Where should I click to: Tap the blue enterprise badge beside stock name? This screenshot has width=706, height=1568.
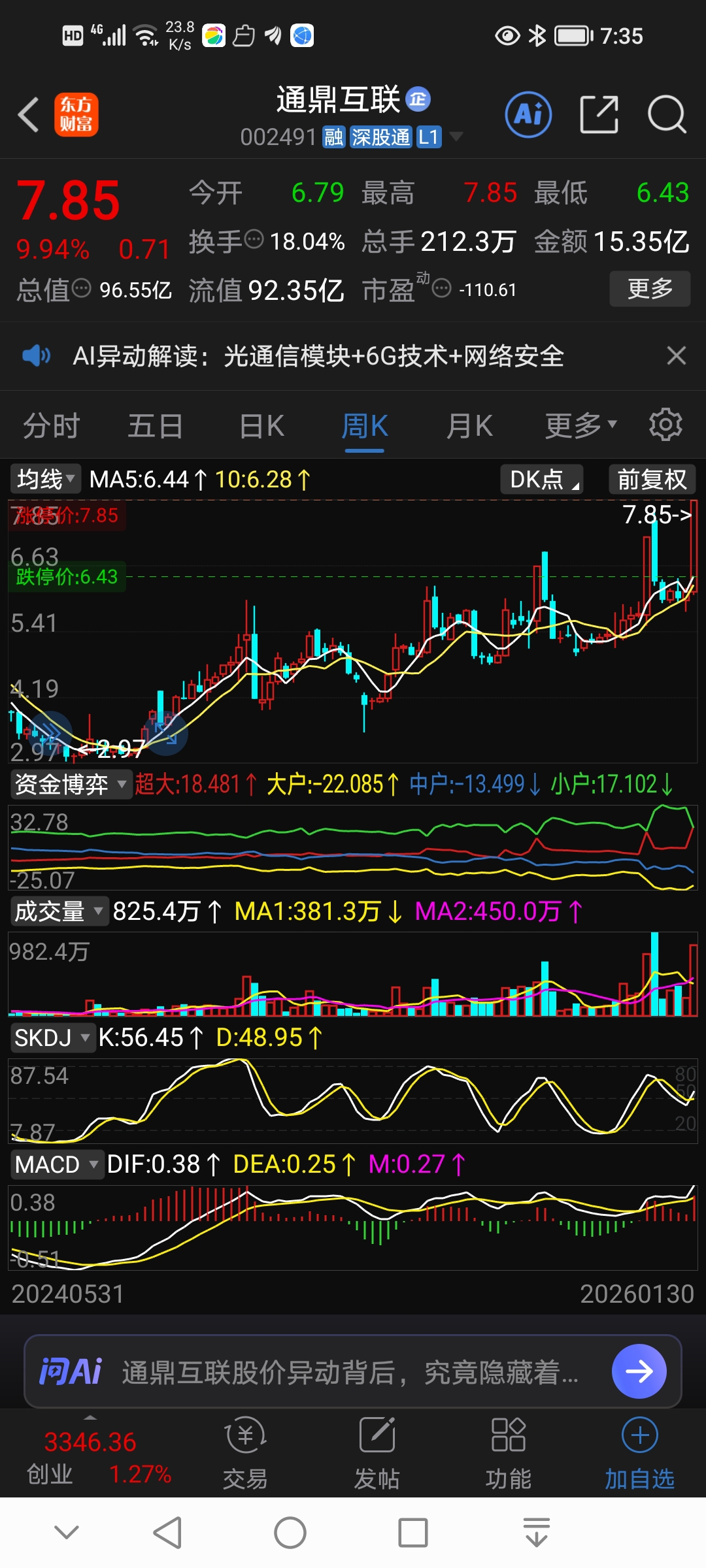click(x=418, y=99)
